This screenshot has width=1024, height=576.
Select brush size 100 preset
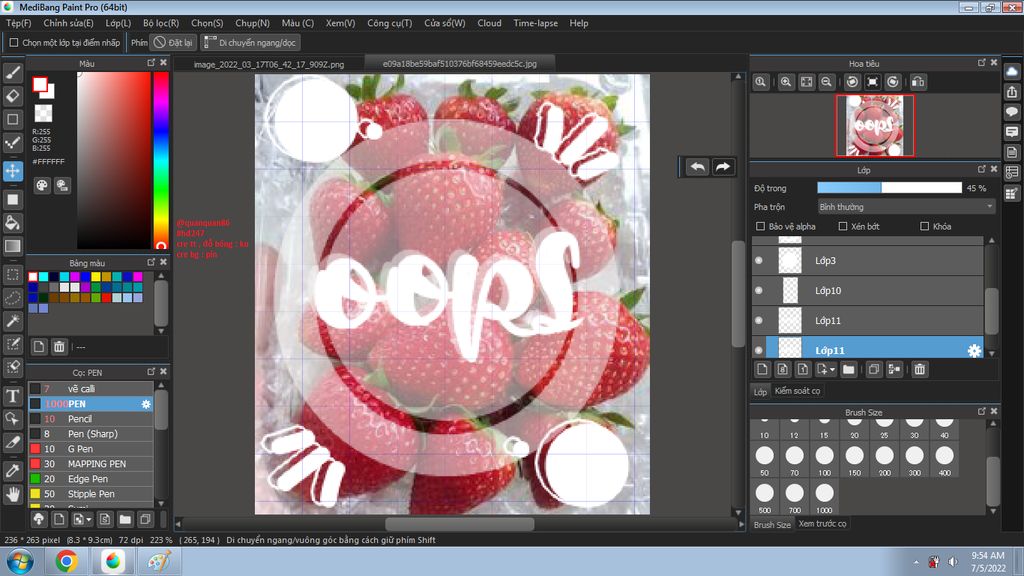point(824,460)
